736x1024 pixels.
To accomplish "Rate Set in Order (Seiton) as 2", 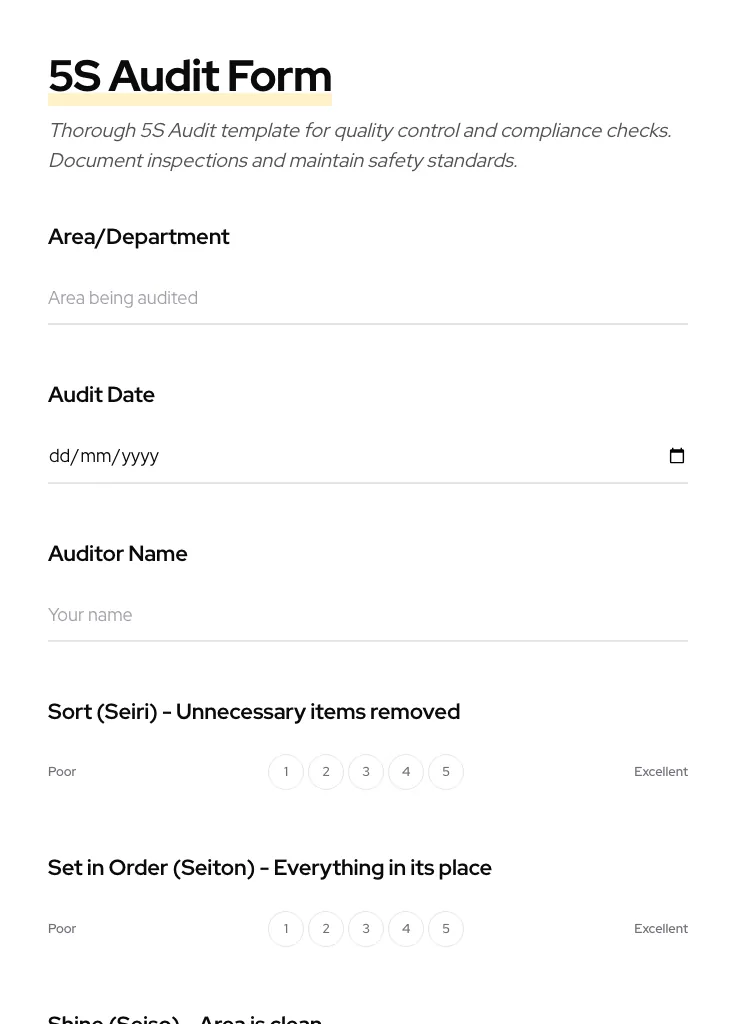I will tap(326, 928).
